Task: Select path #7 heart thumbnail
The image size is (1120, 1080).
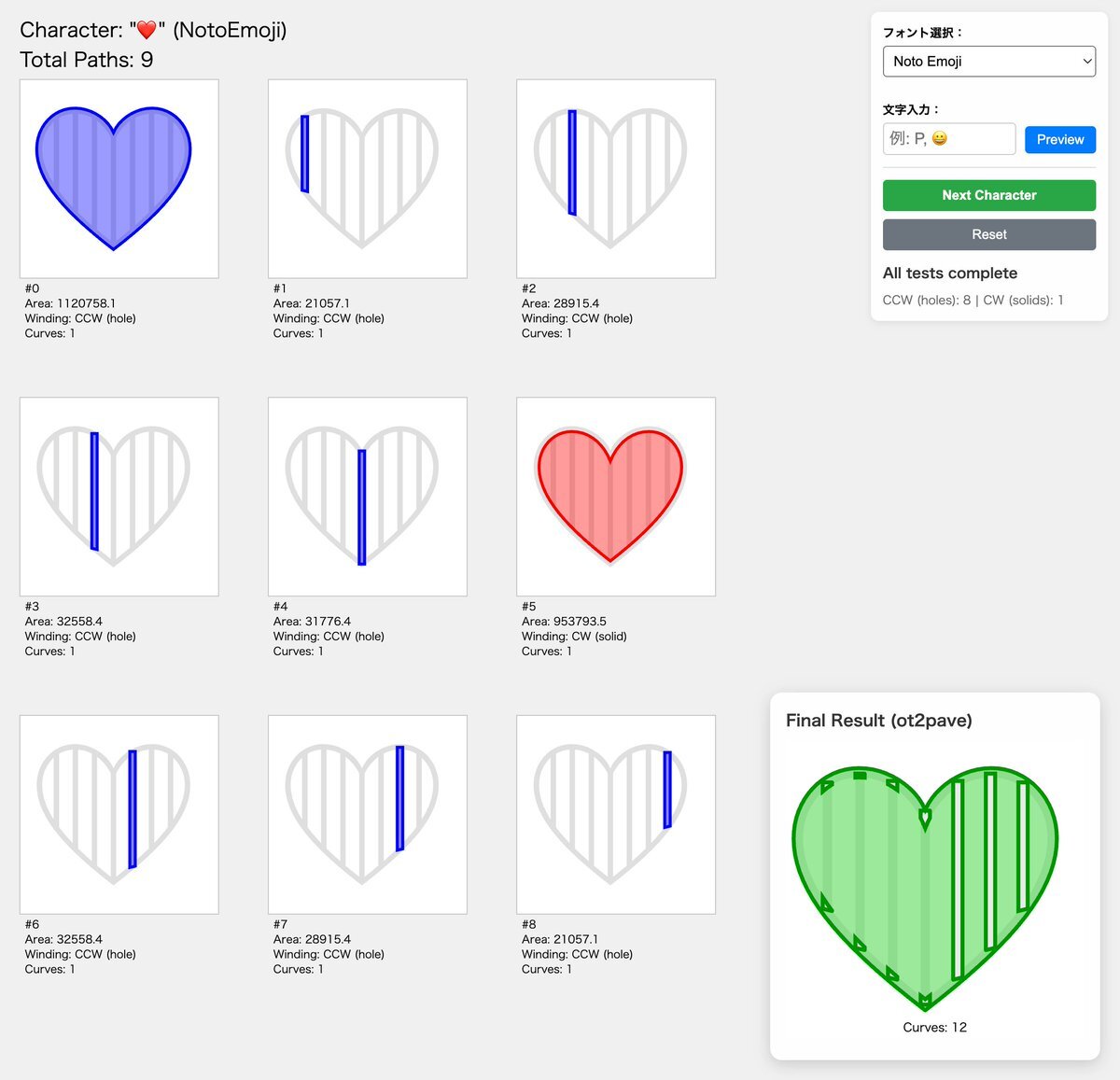Action: [x=368, y=814]
